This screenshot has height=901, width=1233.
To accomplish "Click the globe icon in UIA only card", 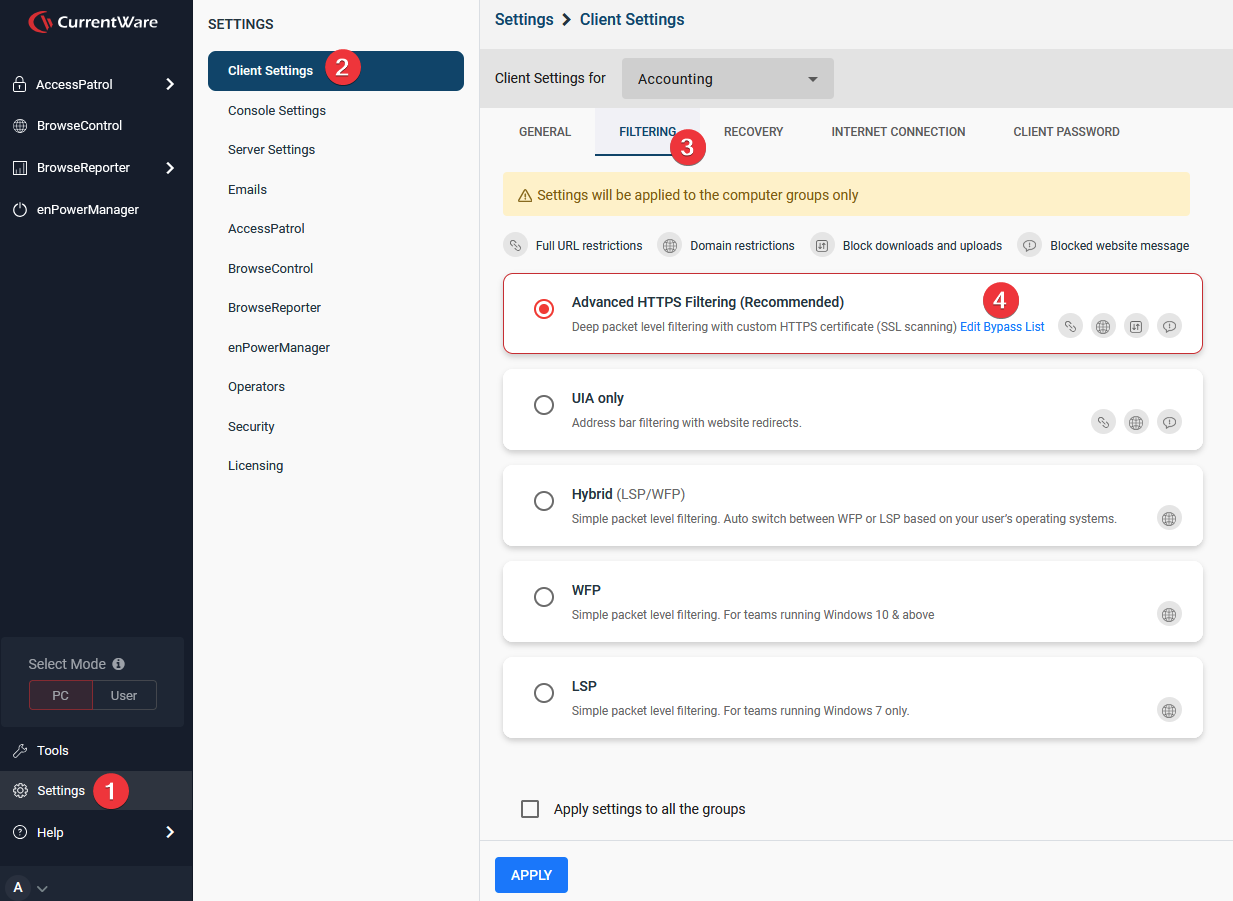I will pyautogui.click(x=1136, y=422).
